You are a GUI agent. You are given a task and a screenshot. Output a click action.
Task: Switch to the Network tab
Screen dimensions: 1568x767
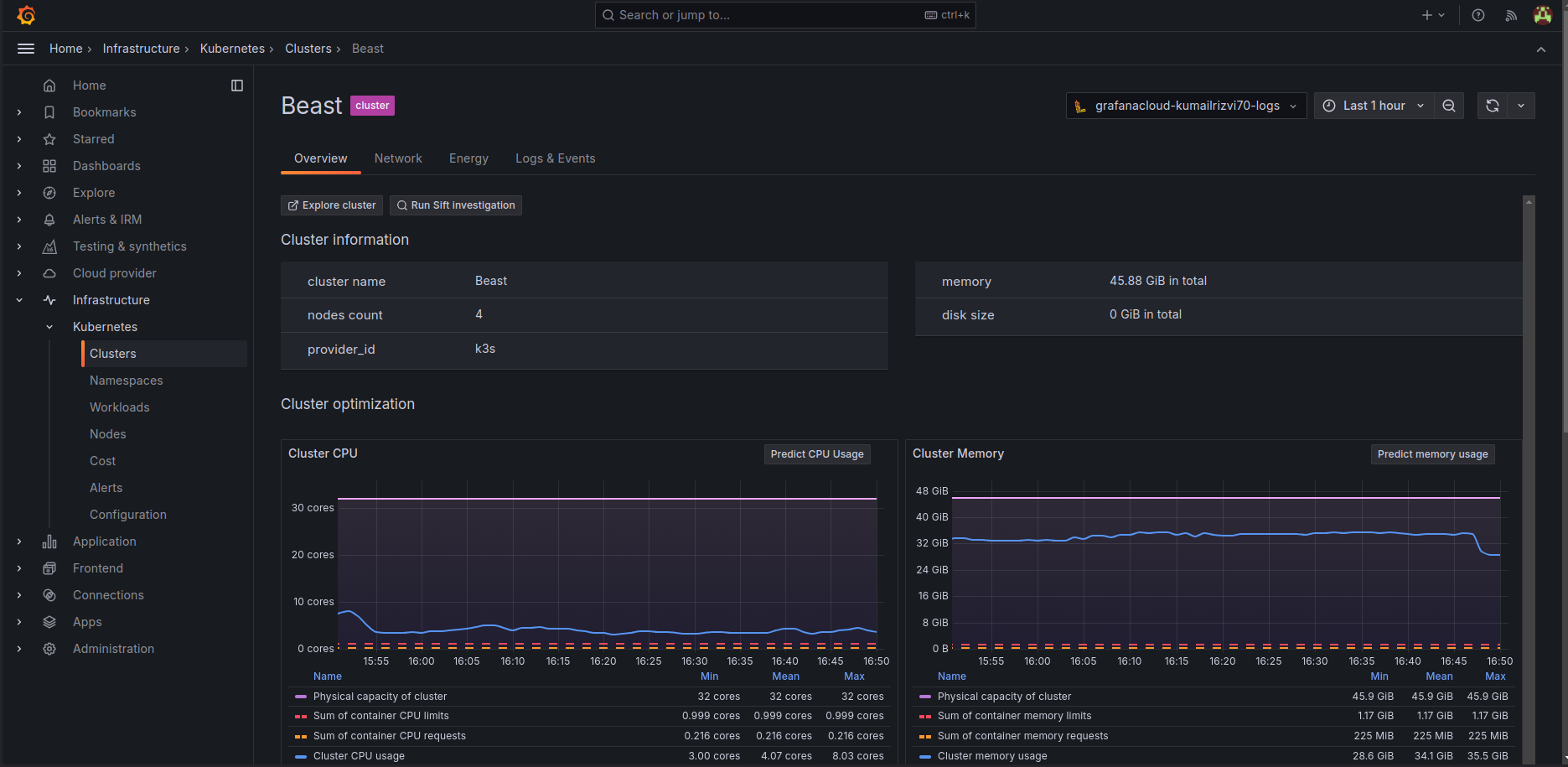tap(398, 158)
